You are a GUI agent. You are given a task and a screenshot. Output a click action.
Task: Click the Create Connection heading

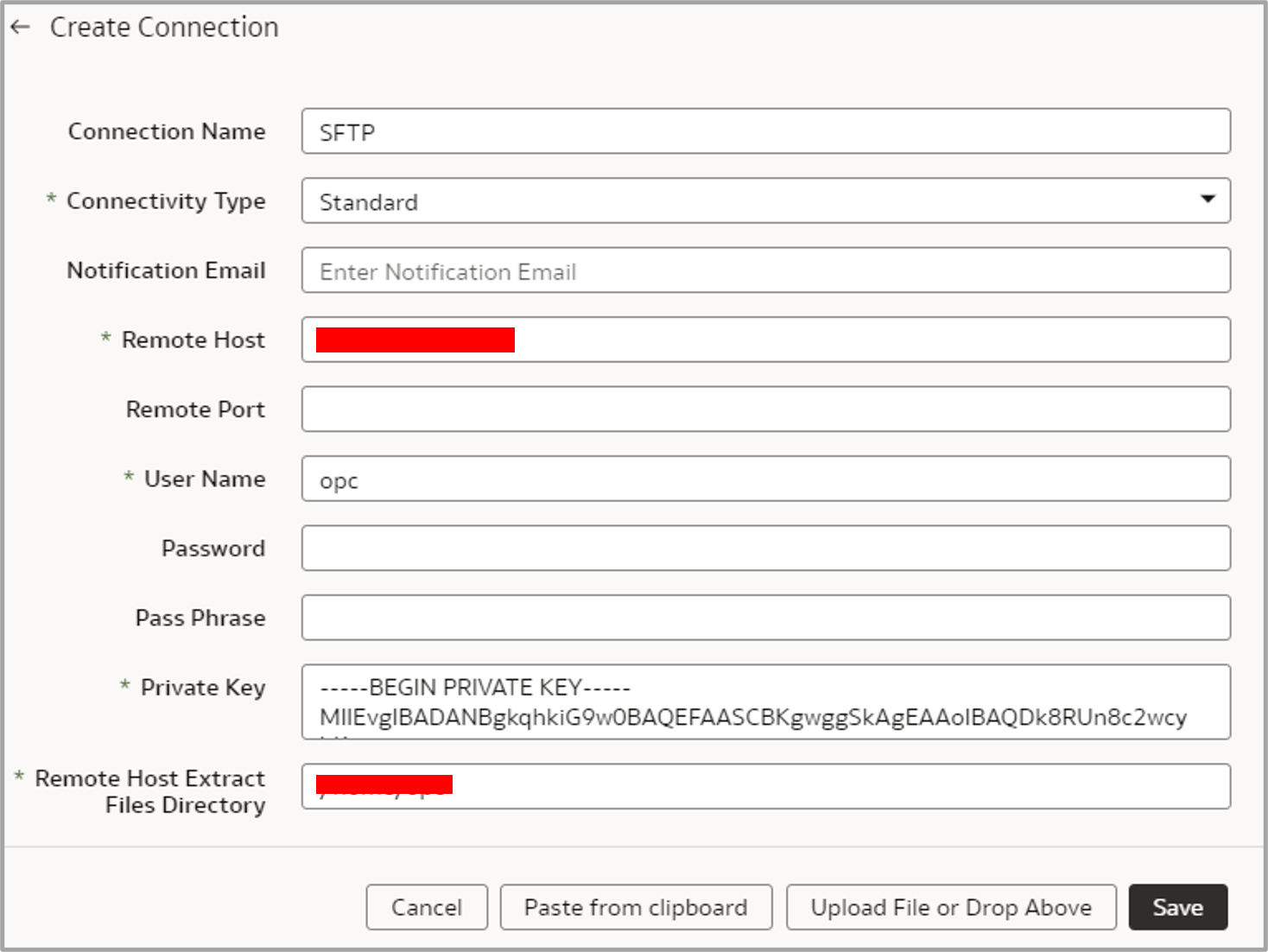click(x=165, y=27)
